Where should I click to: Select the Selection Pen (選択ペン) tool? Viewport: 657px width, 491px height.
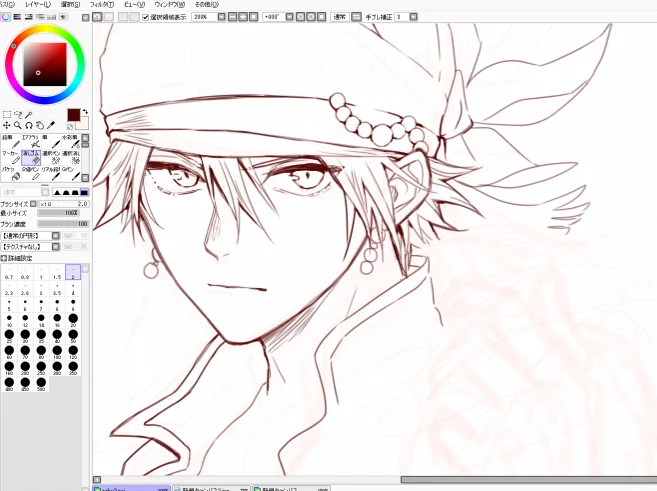click(x=51, y=158)
